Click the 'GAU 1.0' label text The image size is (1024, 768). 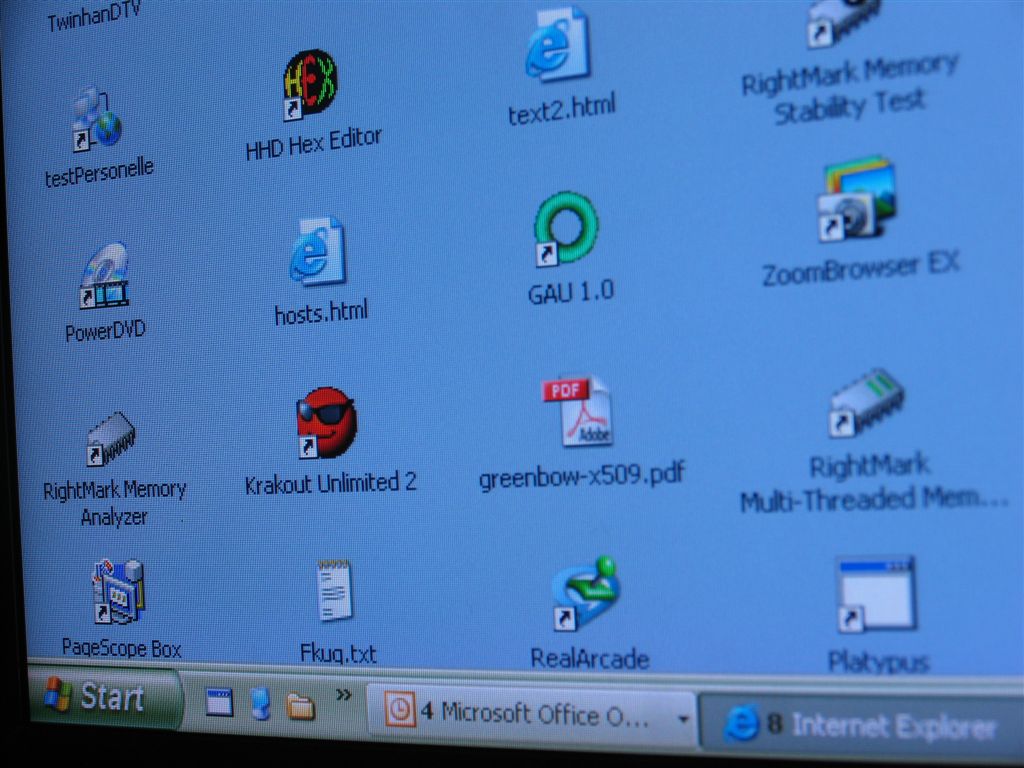pos(571,292)
